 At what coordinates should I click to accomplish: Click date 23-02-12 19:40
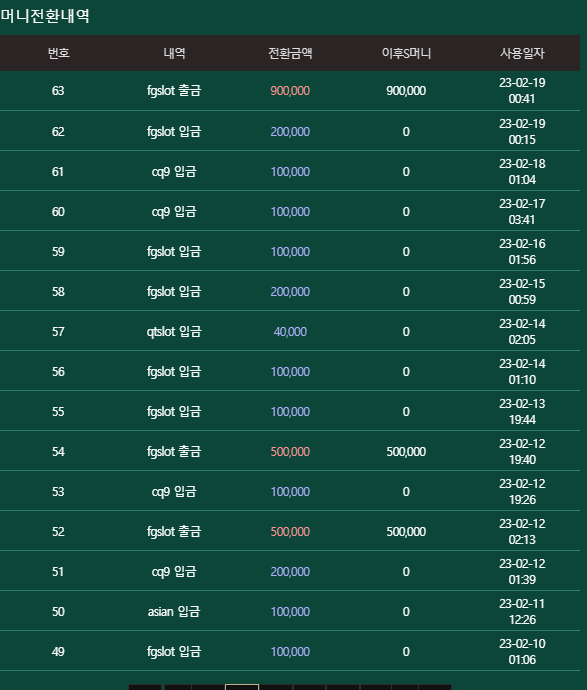pos(522,452)
